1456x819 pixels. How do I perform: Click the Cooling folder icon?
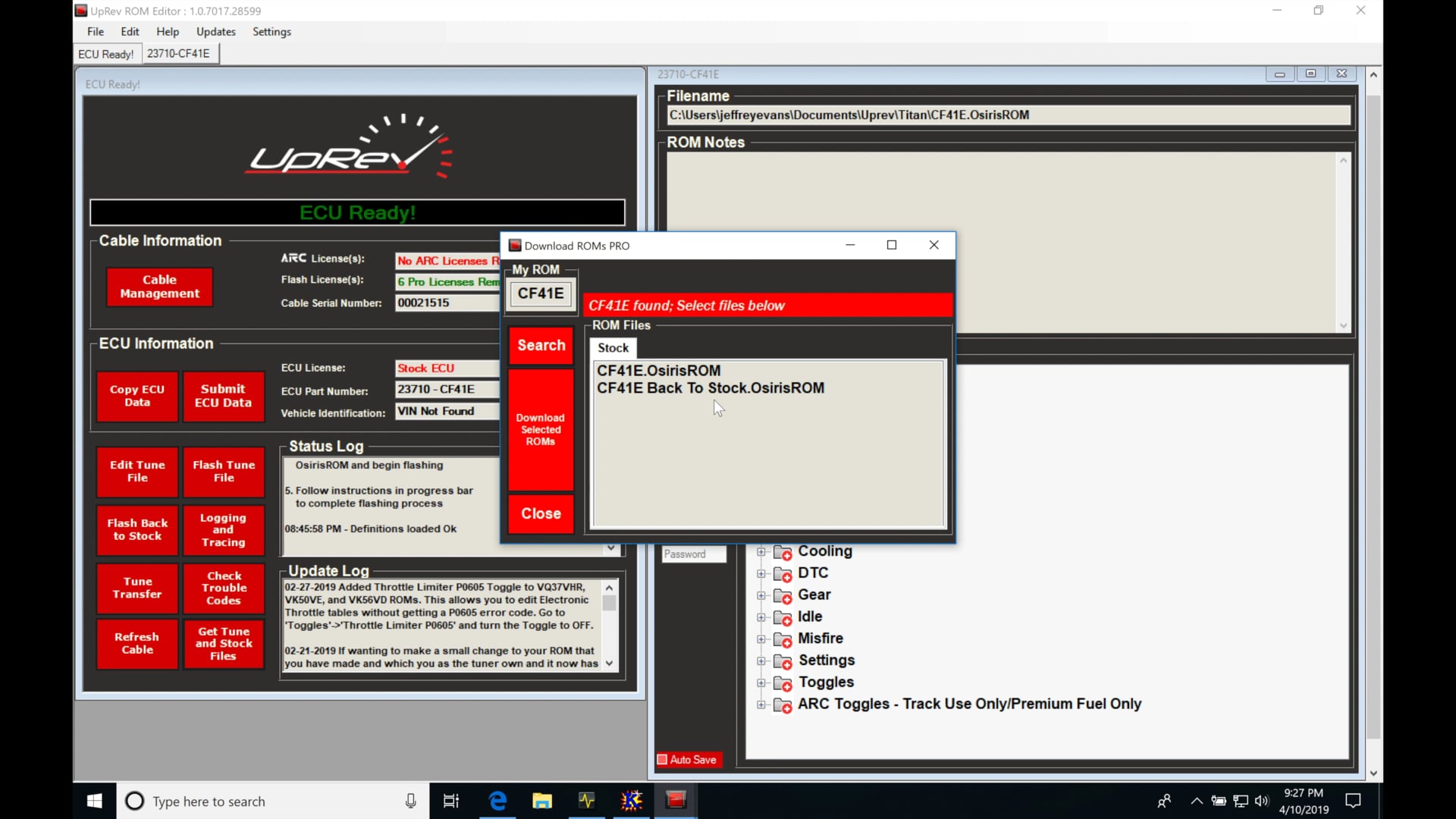pyautogui.click(x=784, y=551)
